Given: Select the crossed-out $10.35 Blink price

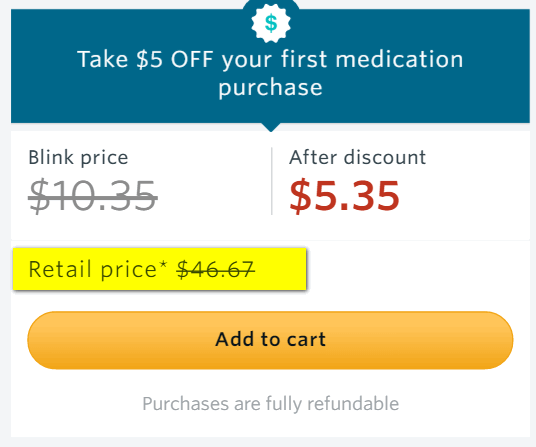Looking at the screenshot, I should point(93,196).
